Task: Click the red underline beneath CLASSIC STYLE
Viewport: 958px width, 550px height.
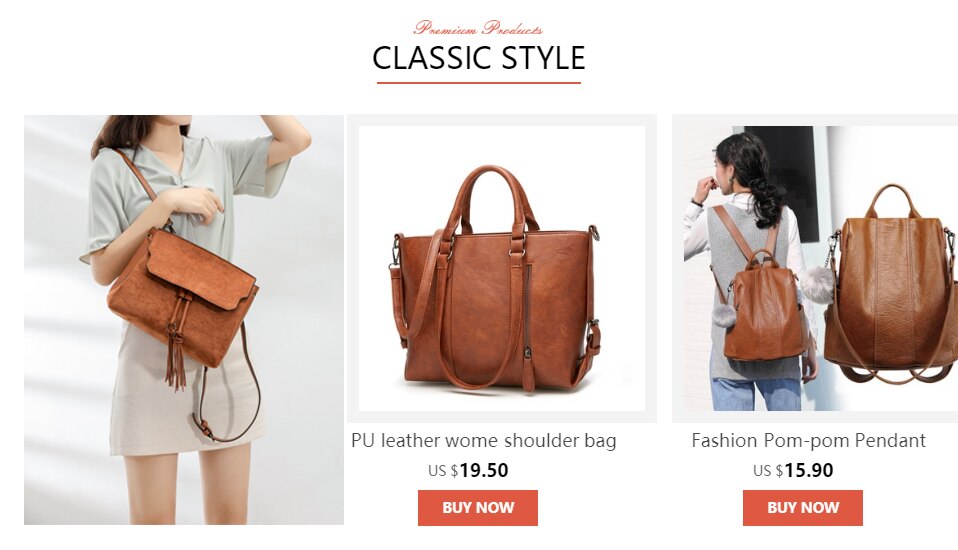Action: (479, 82)
